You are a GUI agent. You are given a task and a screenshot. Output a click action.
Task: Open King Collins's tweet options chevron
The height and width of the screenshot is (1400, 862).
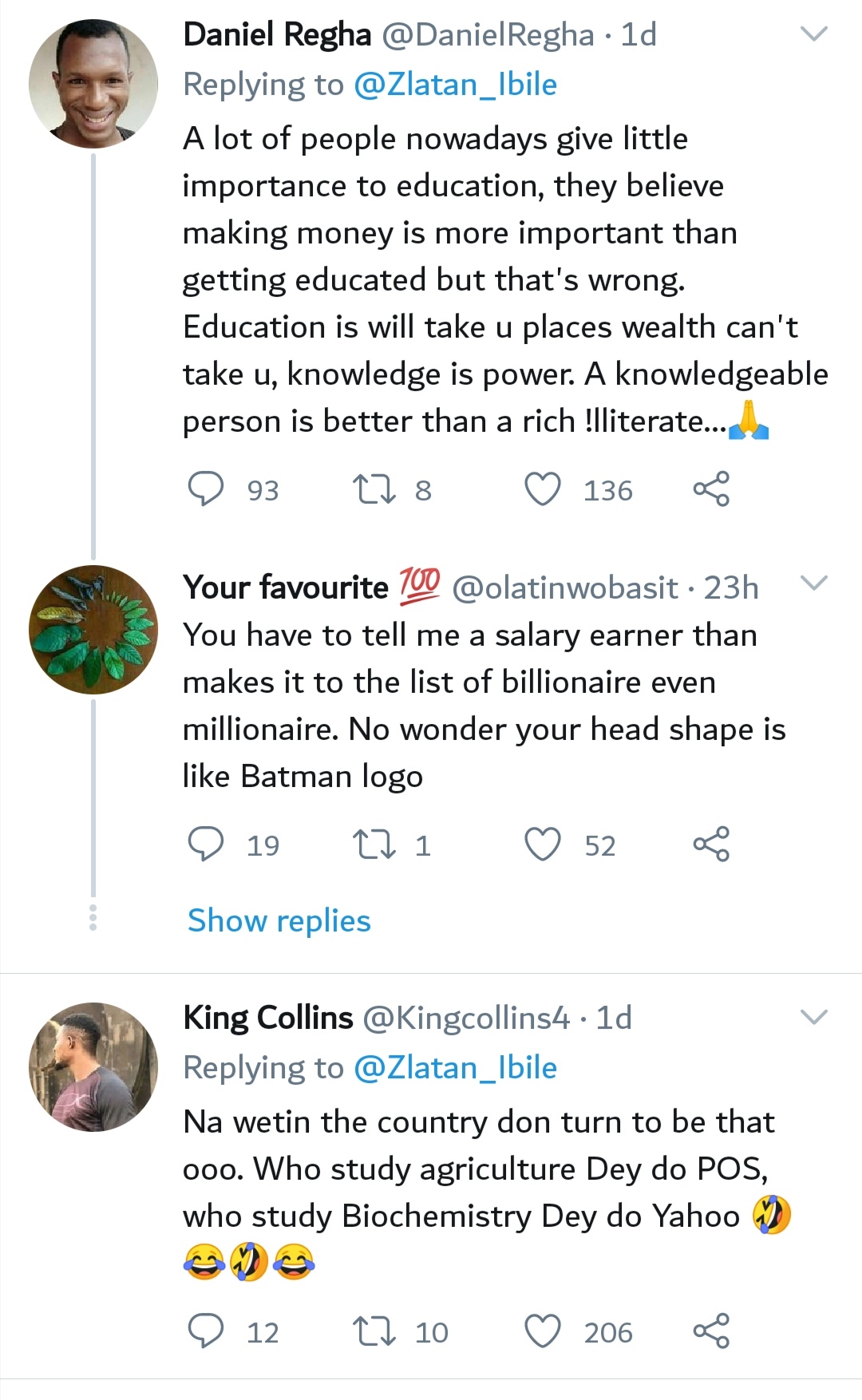(813, 1017)
